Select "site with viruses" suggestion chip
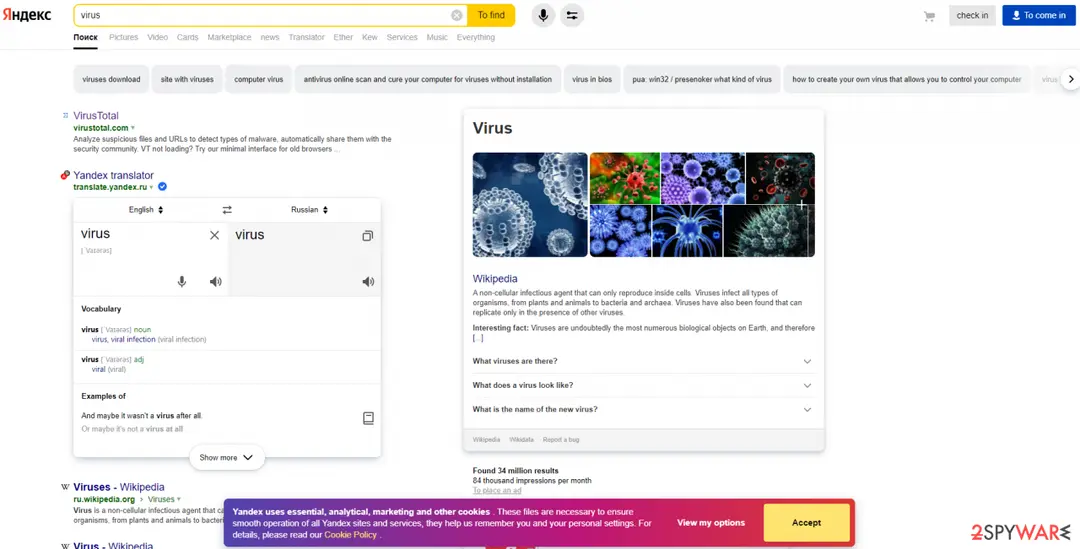This screenshot has width=1080, height=549. [187, 79]
